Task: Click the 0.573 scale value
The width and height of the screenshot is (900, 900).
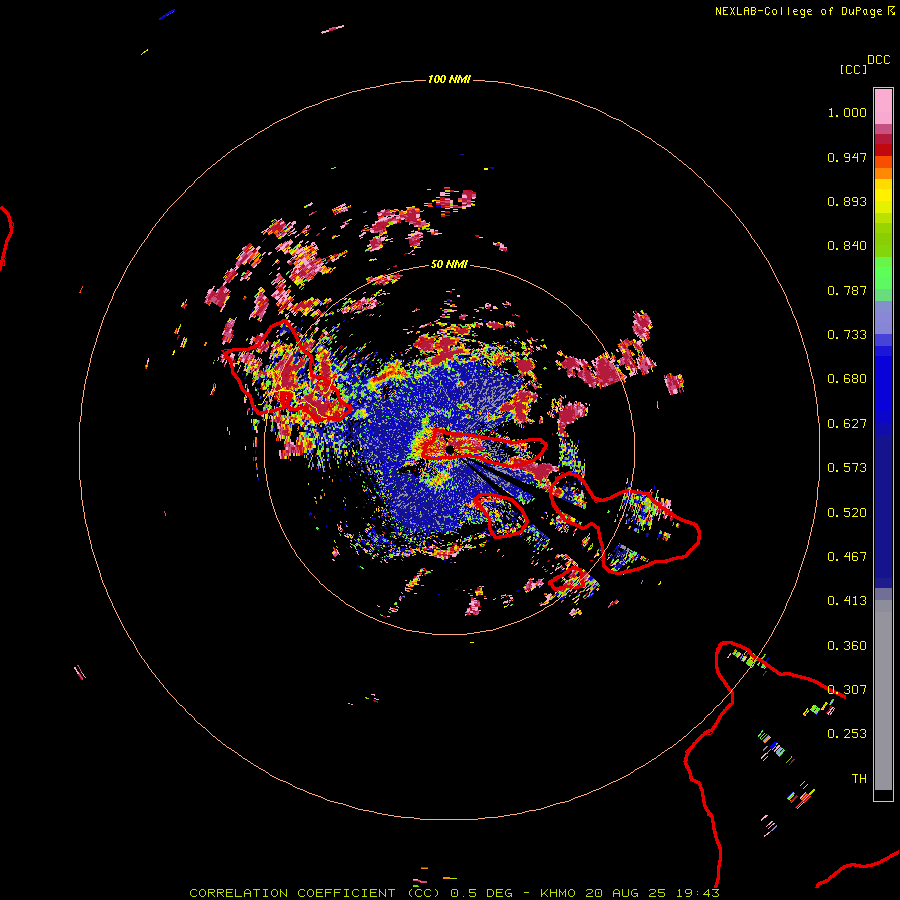Action: 847,468
